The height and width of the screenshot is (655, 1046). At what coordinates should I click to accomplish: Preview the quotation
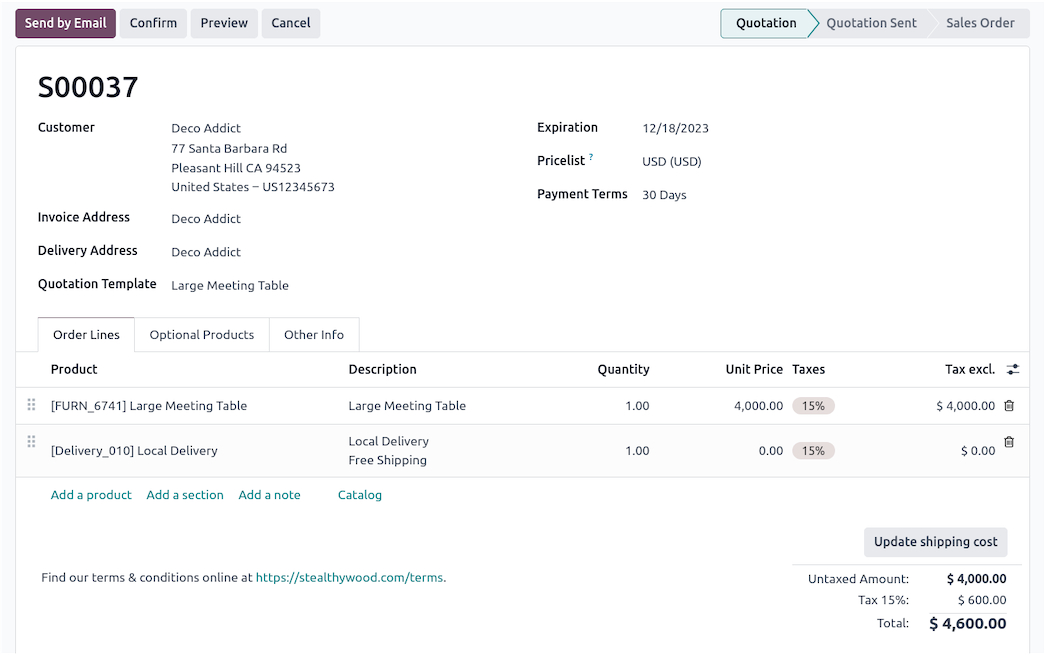click(223, 22)
